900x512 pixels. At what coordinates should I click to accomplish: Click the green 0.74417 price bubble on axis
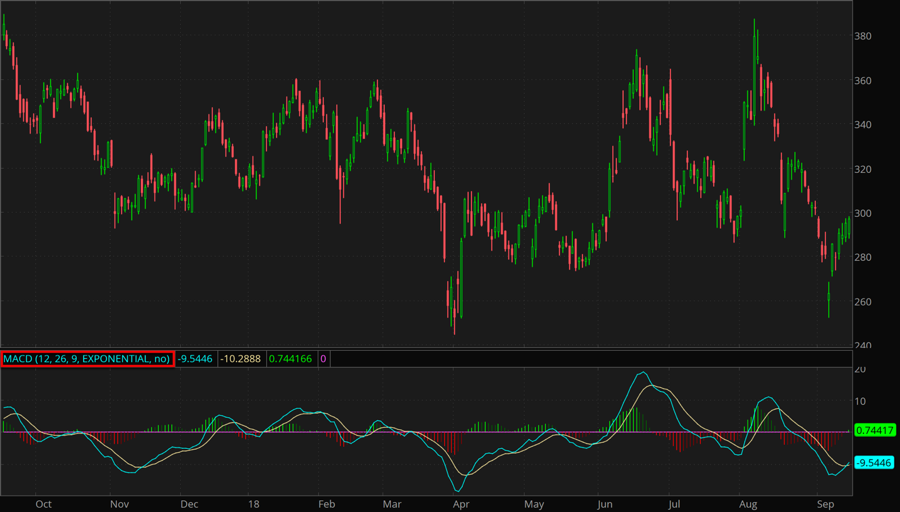tap(875, 430)
